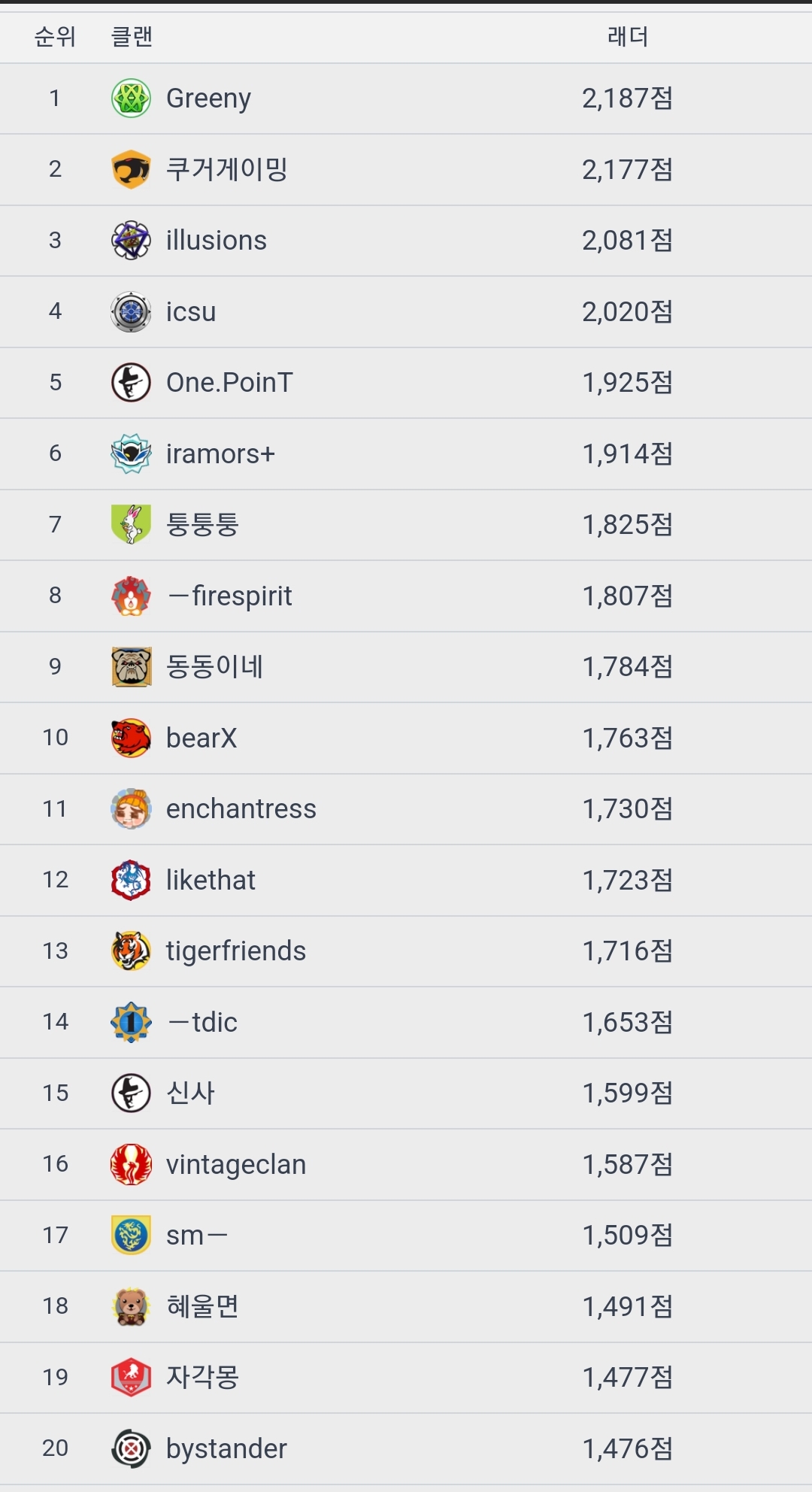Click the tiger emblem next to tigerfriends
The image size is (812, 1492).
[131, 951]
